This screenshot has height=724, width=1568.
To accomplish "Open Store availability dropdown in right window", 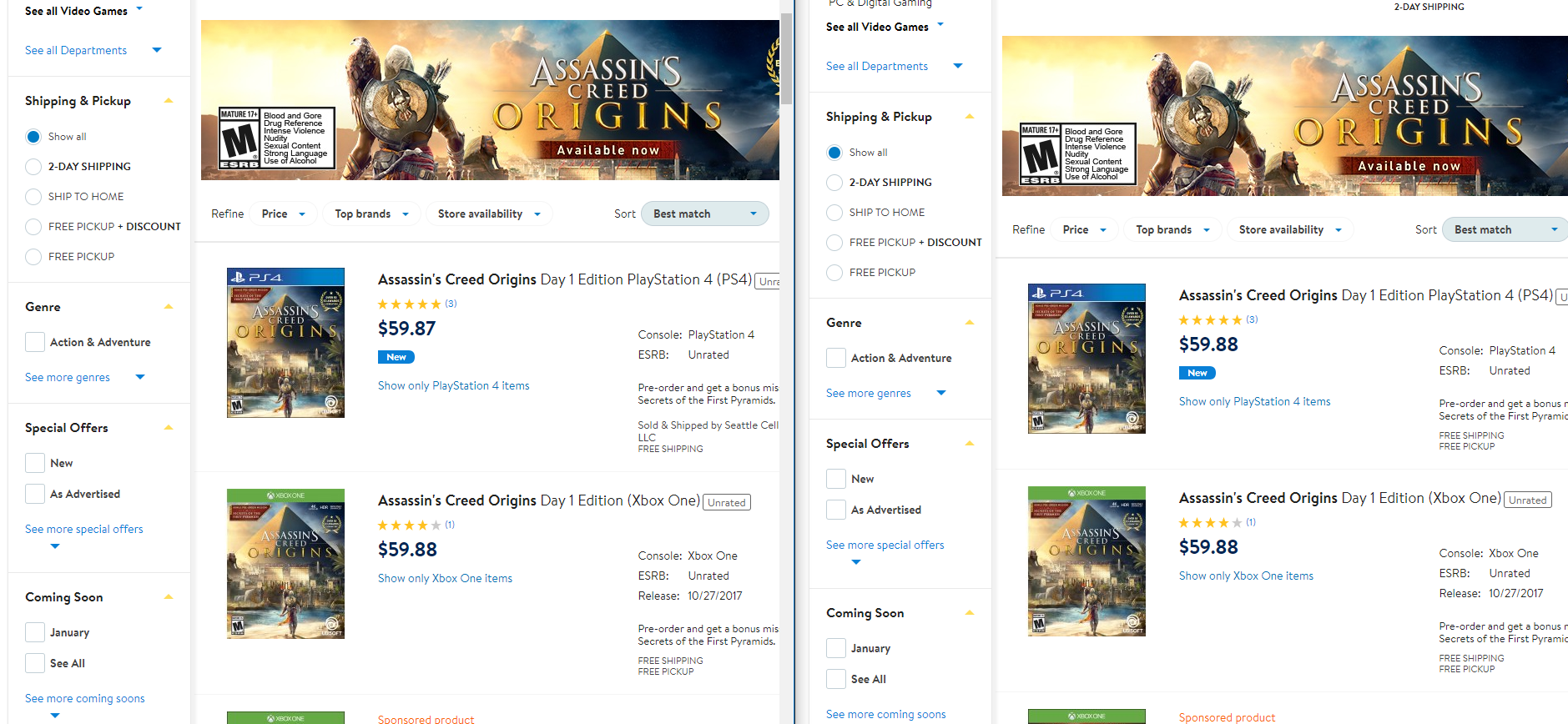I will tap(1290, 230).
